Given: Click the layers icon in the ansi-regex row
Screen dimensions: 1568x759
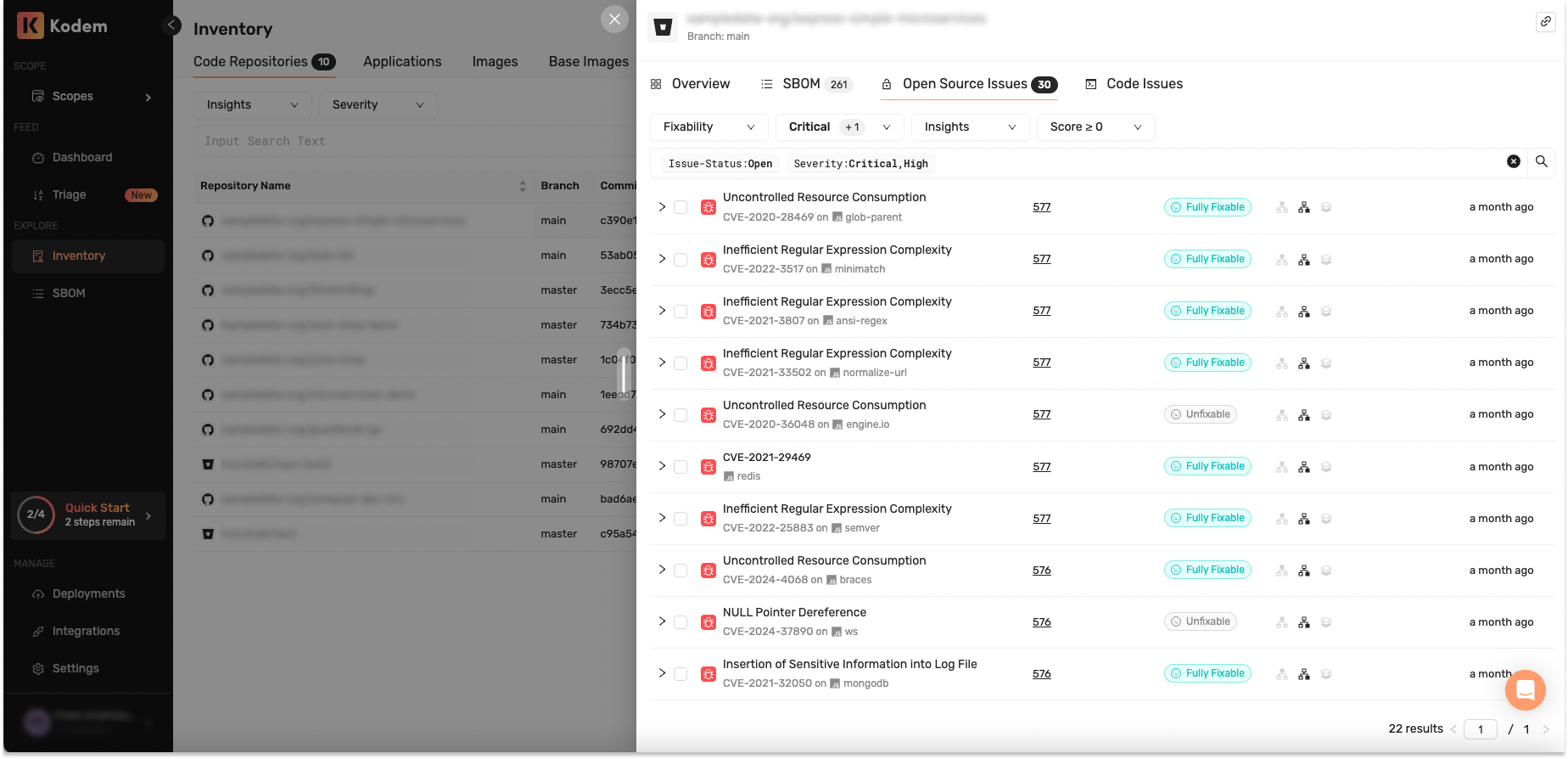Looking at the screenshot, I should click(x=1326, y=311).
